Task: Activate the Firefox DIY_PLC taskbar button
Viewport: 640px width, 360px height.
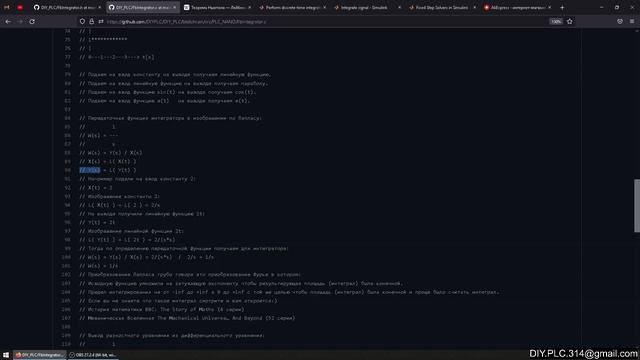Action: pos(39,355)
